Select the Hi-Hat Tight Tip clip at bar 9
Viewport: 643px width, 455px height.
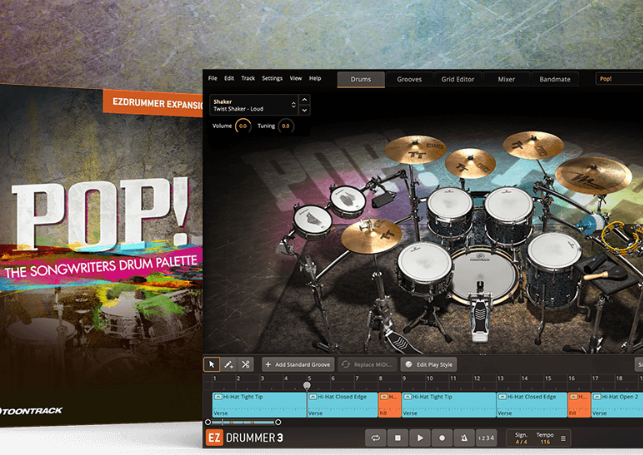(x=449, y=405)
